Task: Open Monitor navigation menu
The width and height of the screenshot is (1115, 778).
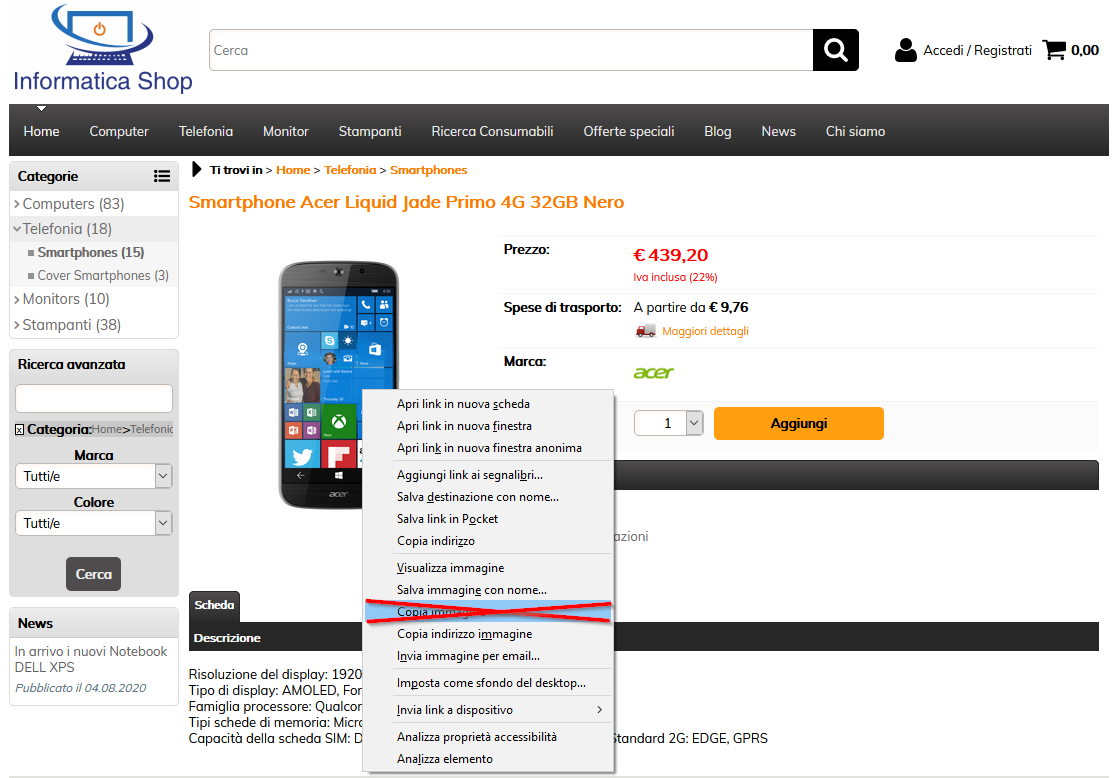Action: (x=286, y=132)
